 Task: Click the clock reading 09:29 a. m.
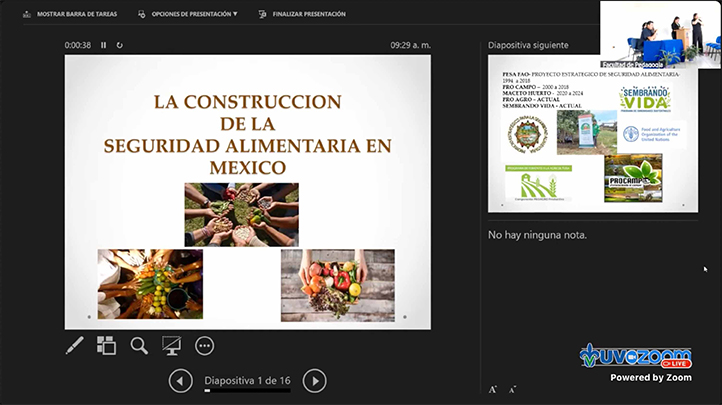(410, 45)
